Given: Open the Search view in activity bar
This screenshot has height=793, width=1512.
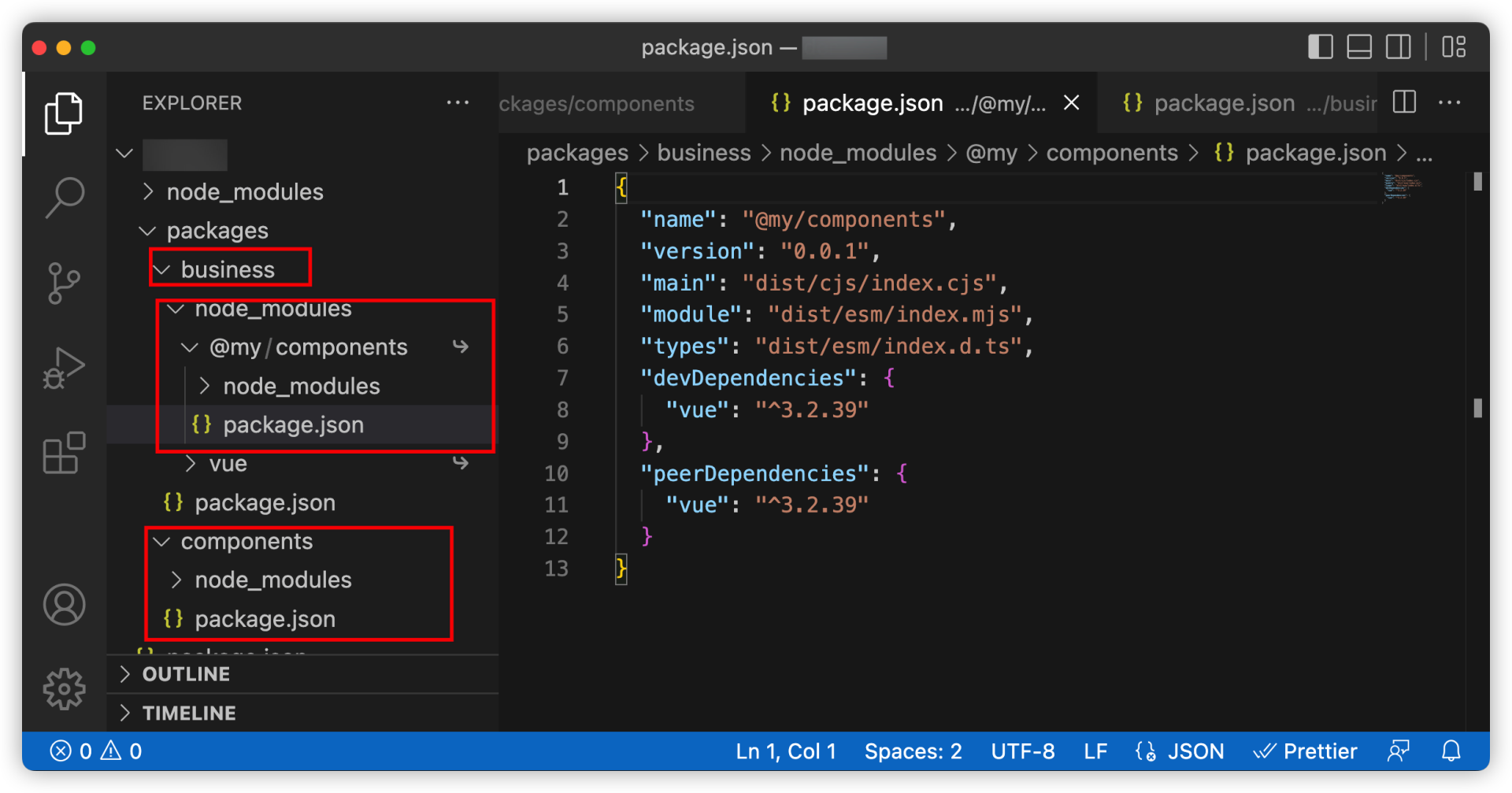Looking at the screenshot, I should [64, 197].
